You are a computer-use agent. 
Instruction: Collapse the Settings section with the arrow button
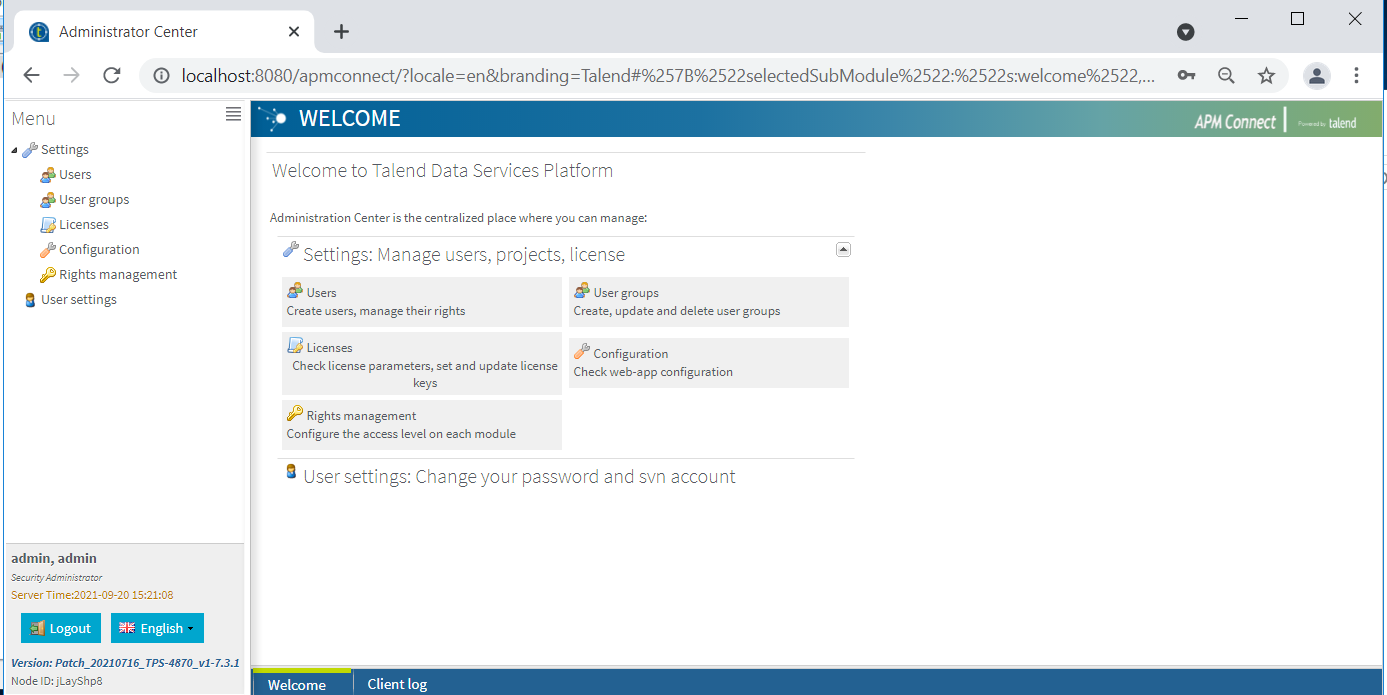pos(843,250)
